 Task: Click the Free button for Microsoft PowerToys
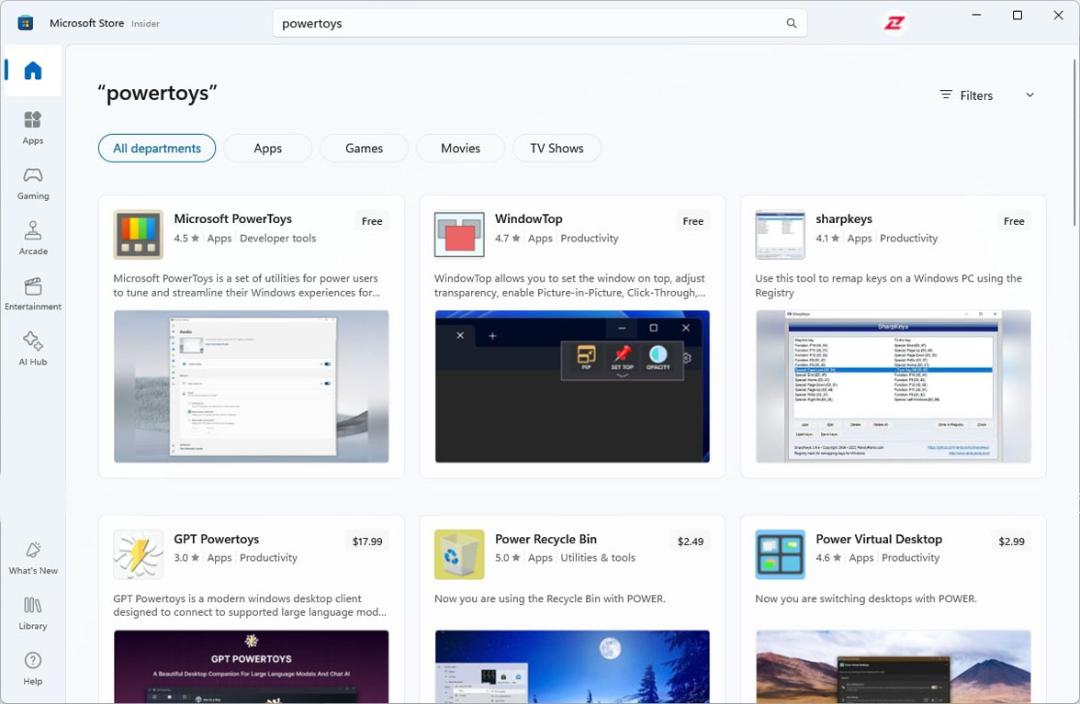click(x=372, y=221)
